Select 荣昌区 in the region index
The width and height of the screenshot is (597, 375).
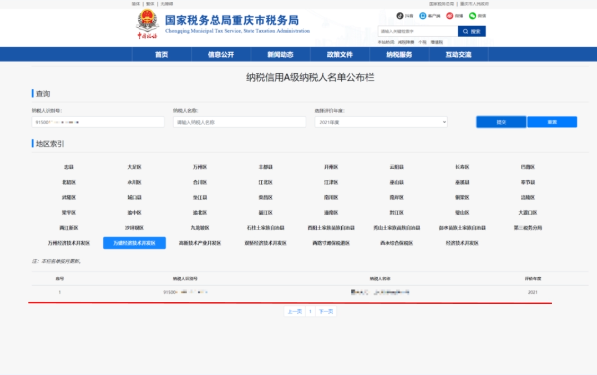click(265, 198)
